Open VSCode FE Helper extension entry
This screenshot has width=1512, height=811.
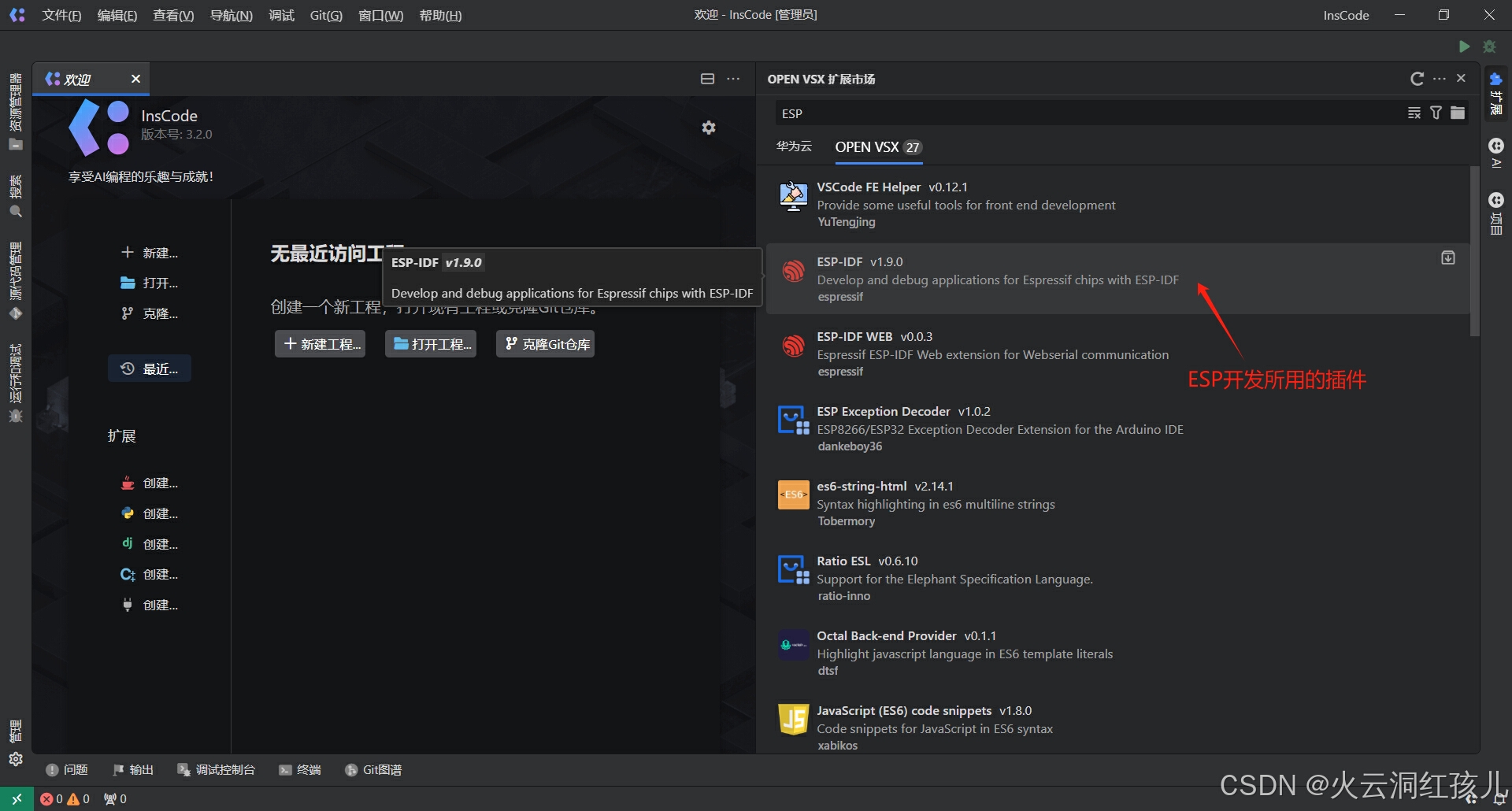coord(1117,204)
